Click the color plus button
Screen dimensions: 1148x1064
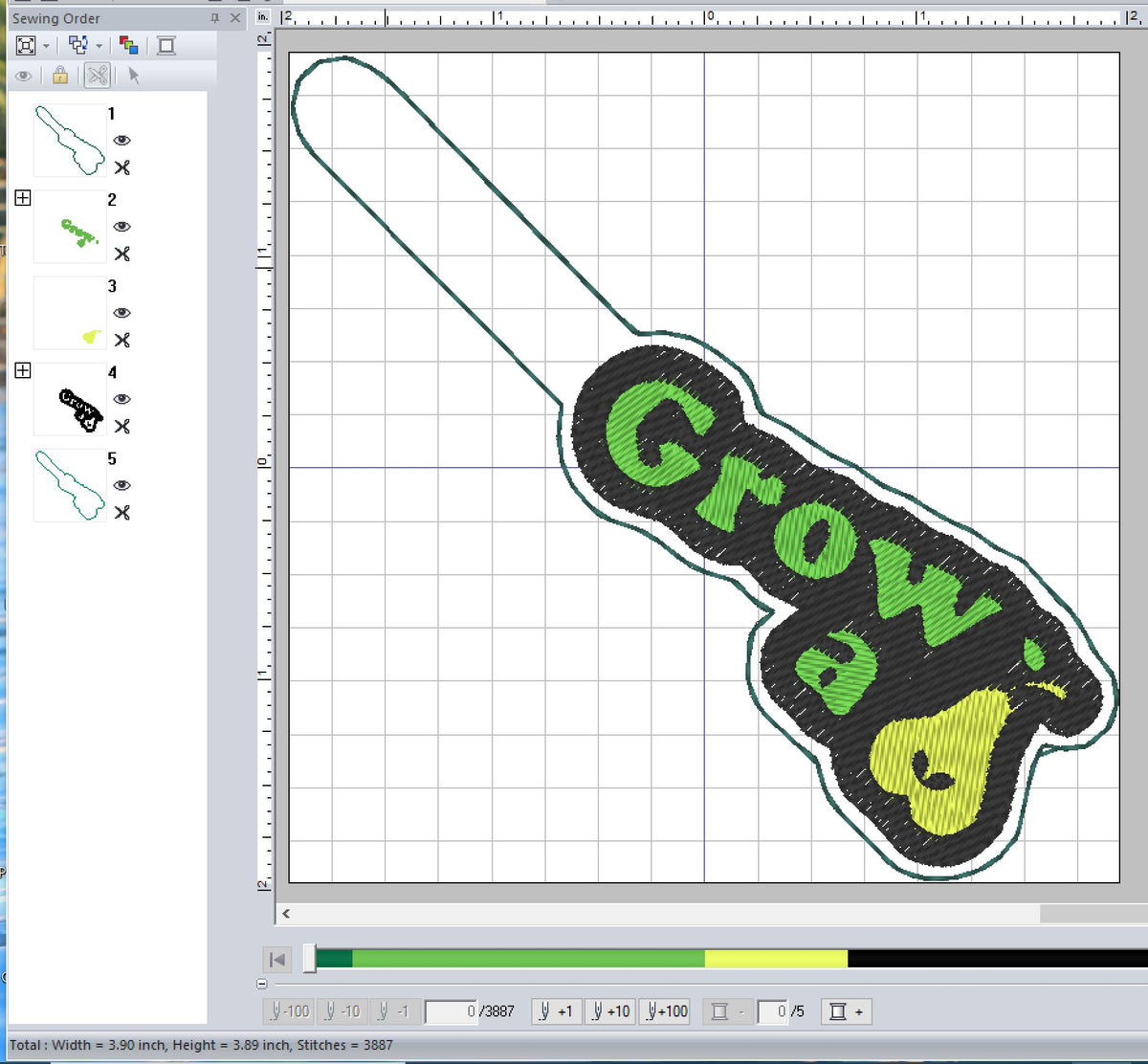click(846, 1011)
